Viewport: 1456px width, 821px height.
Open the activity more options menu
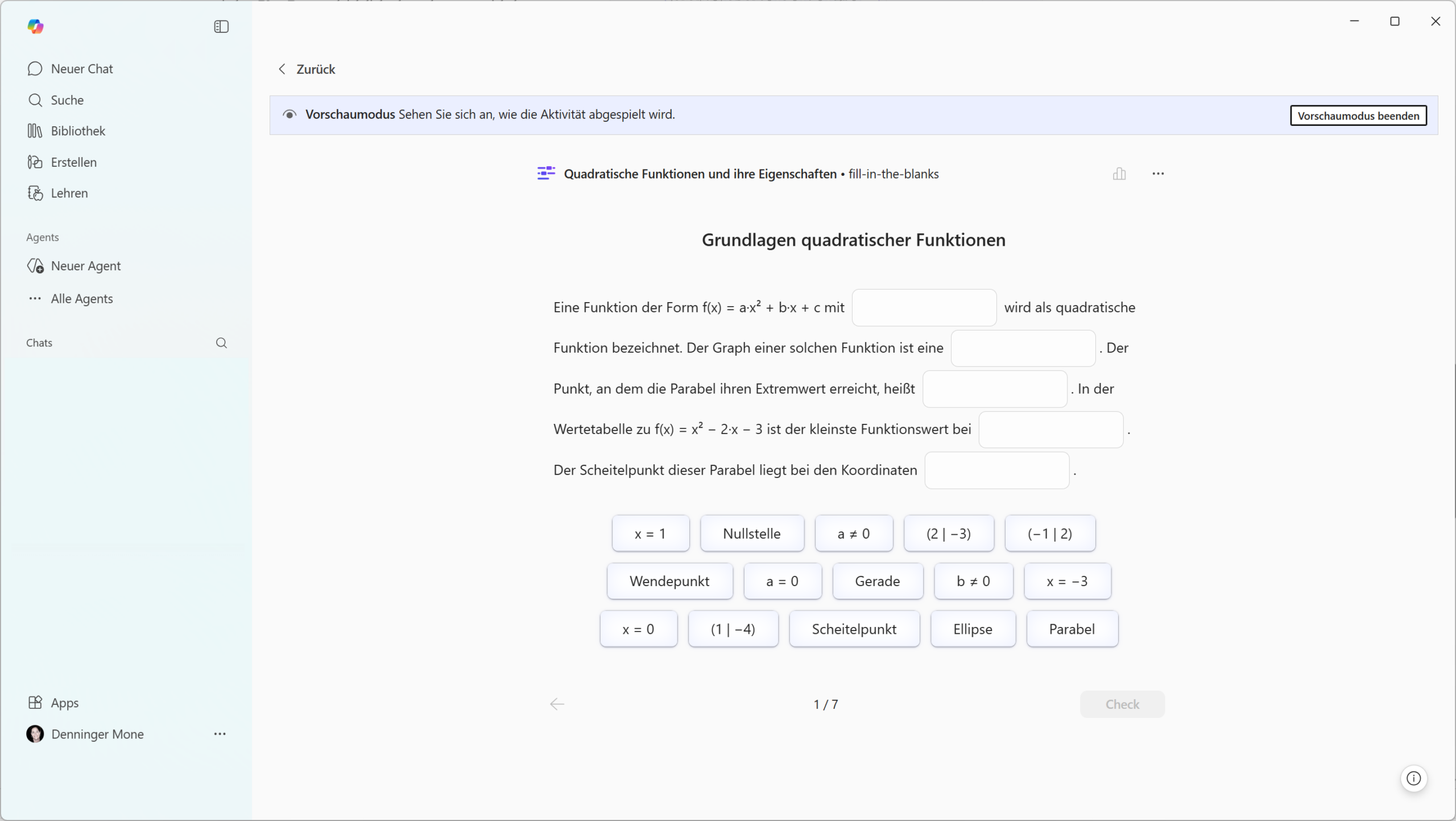click(1158, 174)
